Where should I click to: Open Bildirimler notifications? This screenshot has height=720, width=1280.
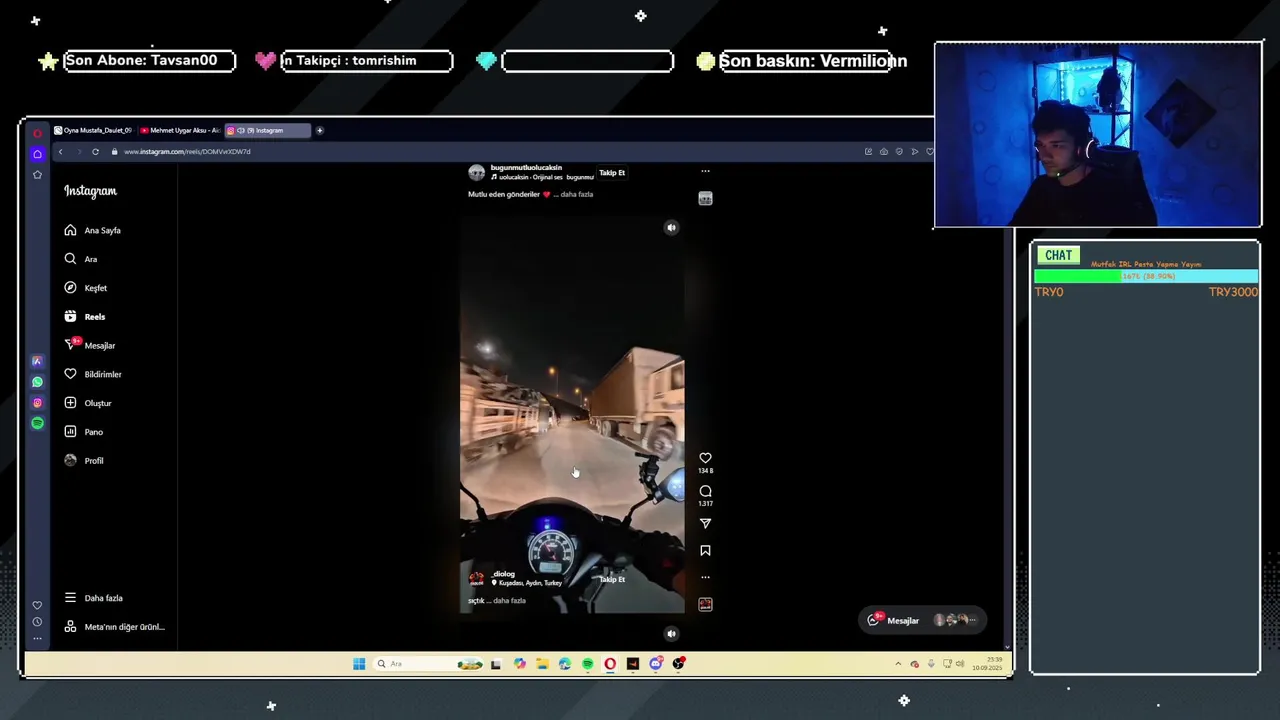tap(92, 374)
